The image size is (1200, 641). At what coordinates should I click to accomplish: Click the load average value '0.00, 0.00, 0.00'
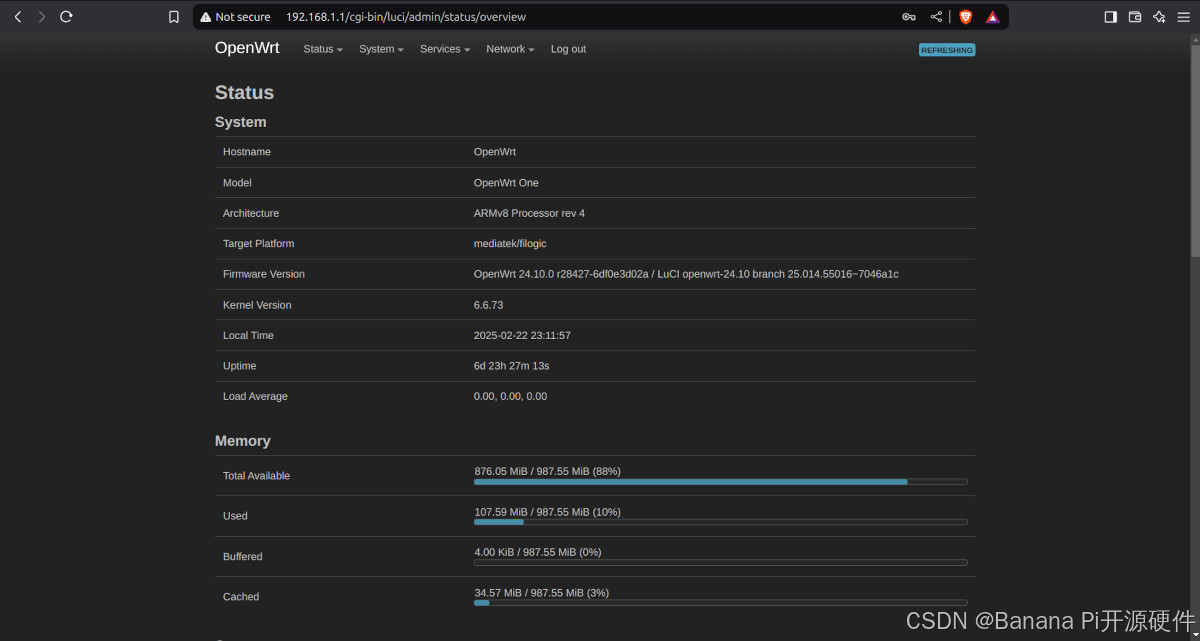coord(510,396)
